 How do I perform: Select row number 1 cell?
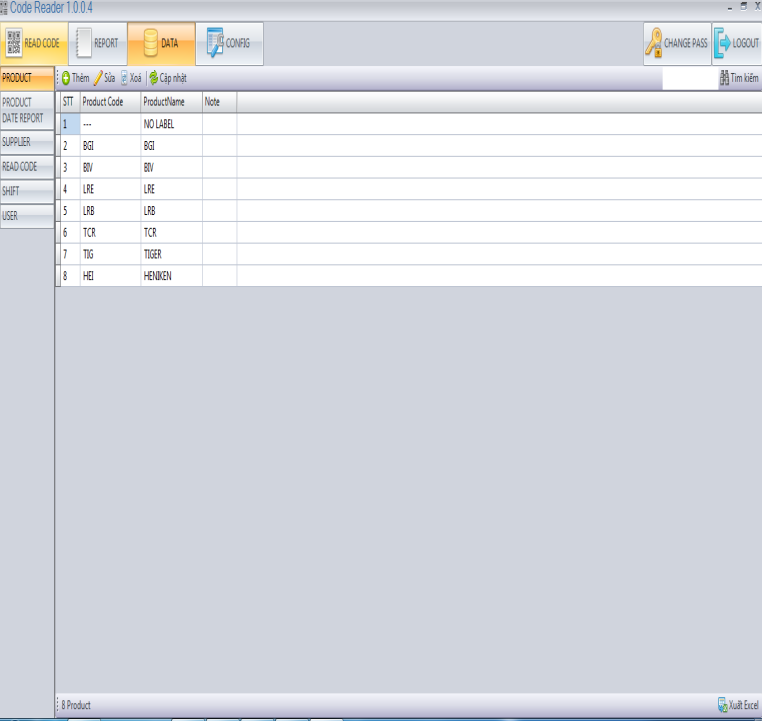pyautogui.click(x=70, y=124)
